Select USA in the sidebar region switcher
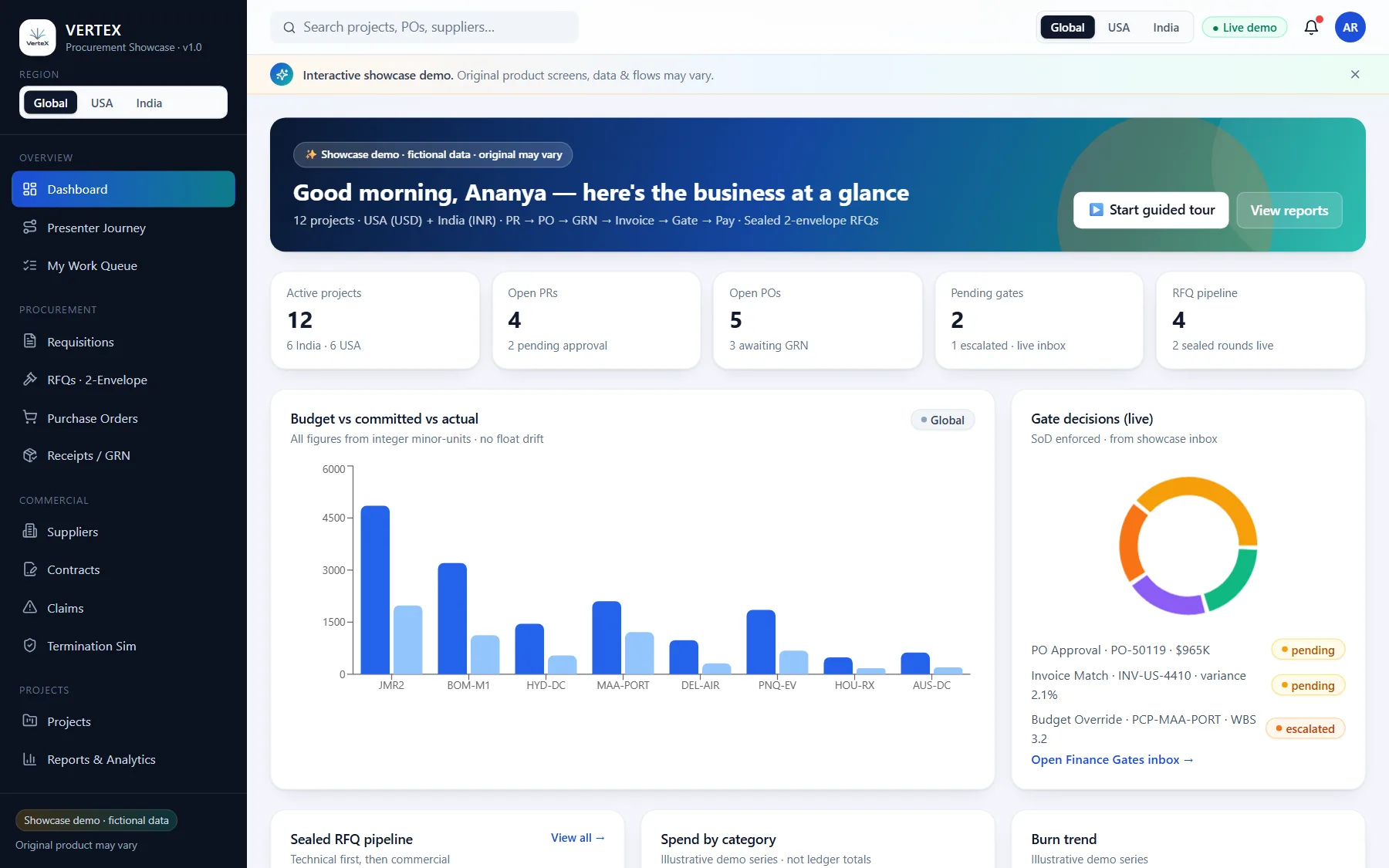1389x868 pixels. click(102, 103)
